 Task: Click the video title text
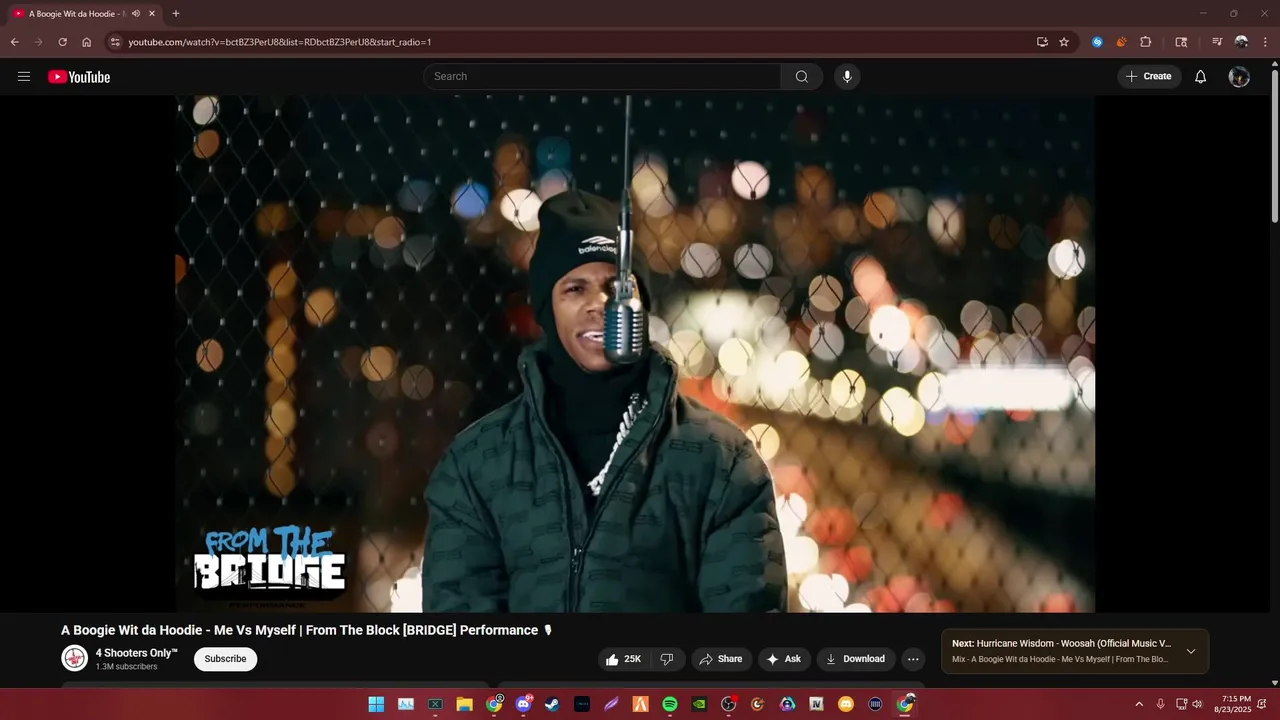(306, 630)
